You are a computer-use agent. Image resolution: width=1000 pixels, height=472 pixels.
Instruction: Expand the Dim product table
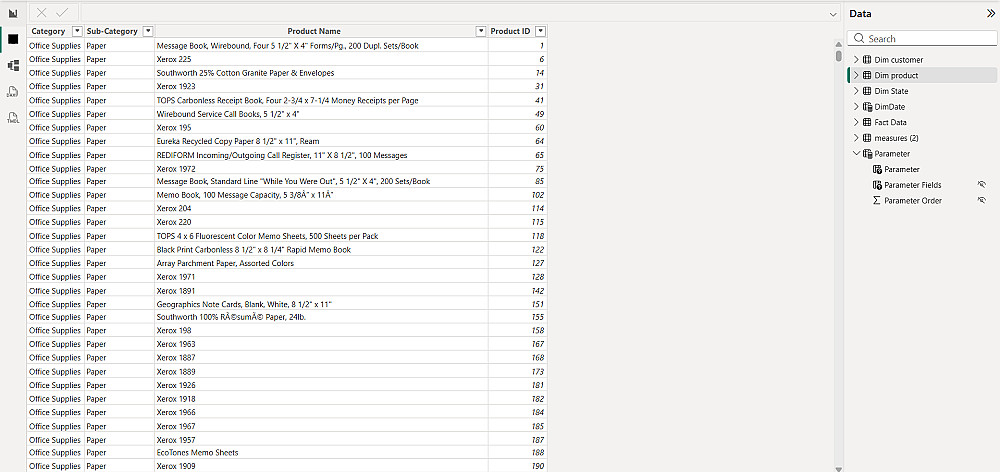coord(857,75)
